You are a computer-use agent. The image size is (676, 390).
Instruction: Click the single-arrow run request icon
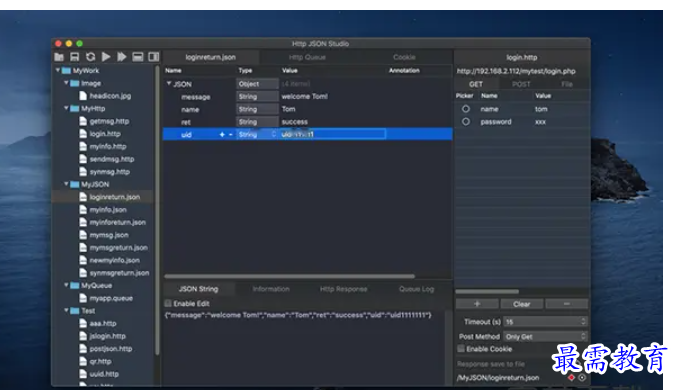(106, 57)
